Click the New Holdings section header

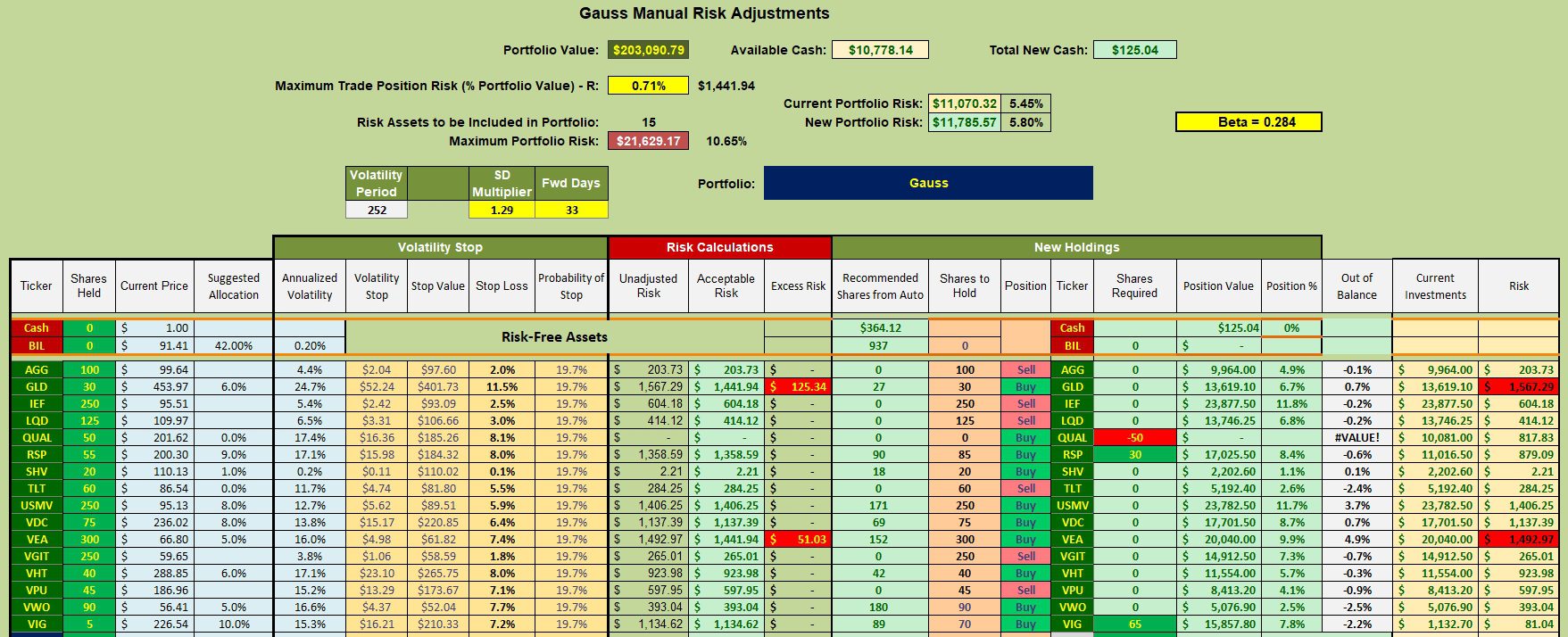point(1076,247)
